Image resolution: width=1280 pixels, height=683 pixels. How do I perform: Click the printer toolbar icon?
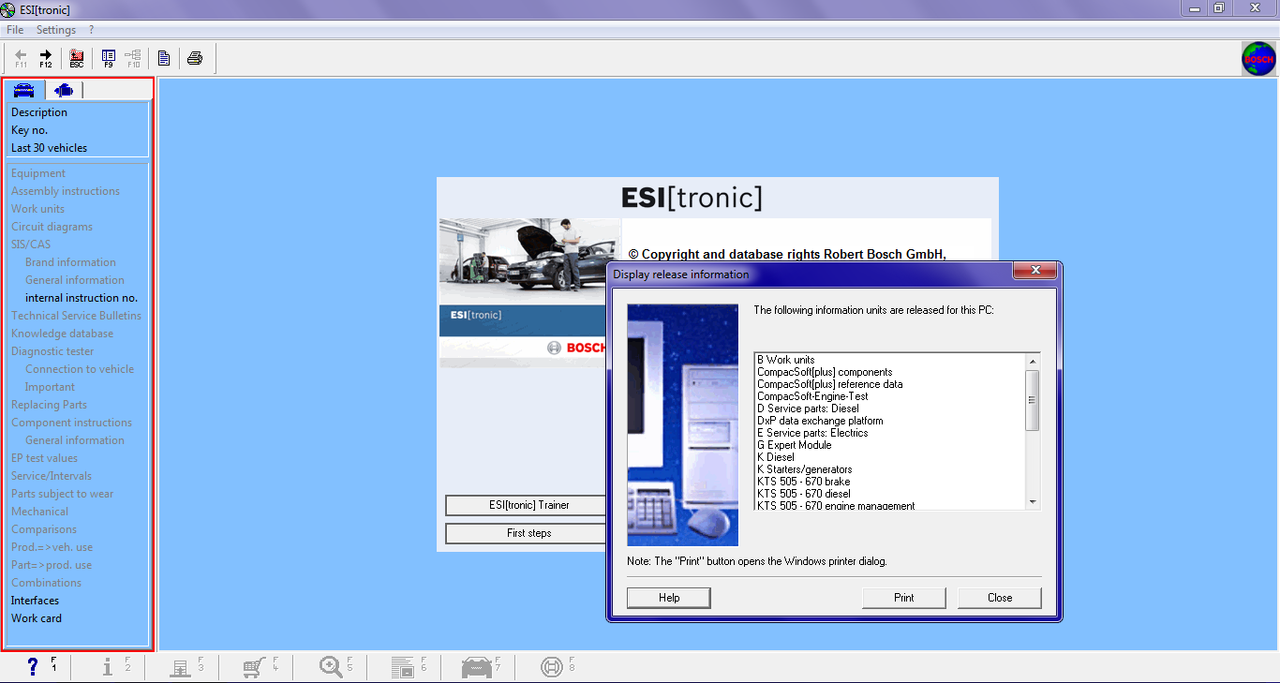pos(195,58)
